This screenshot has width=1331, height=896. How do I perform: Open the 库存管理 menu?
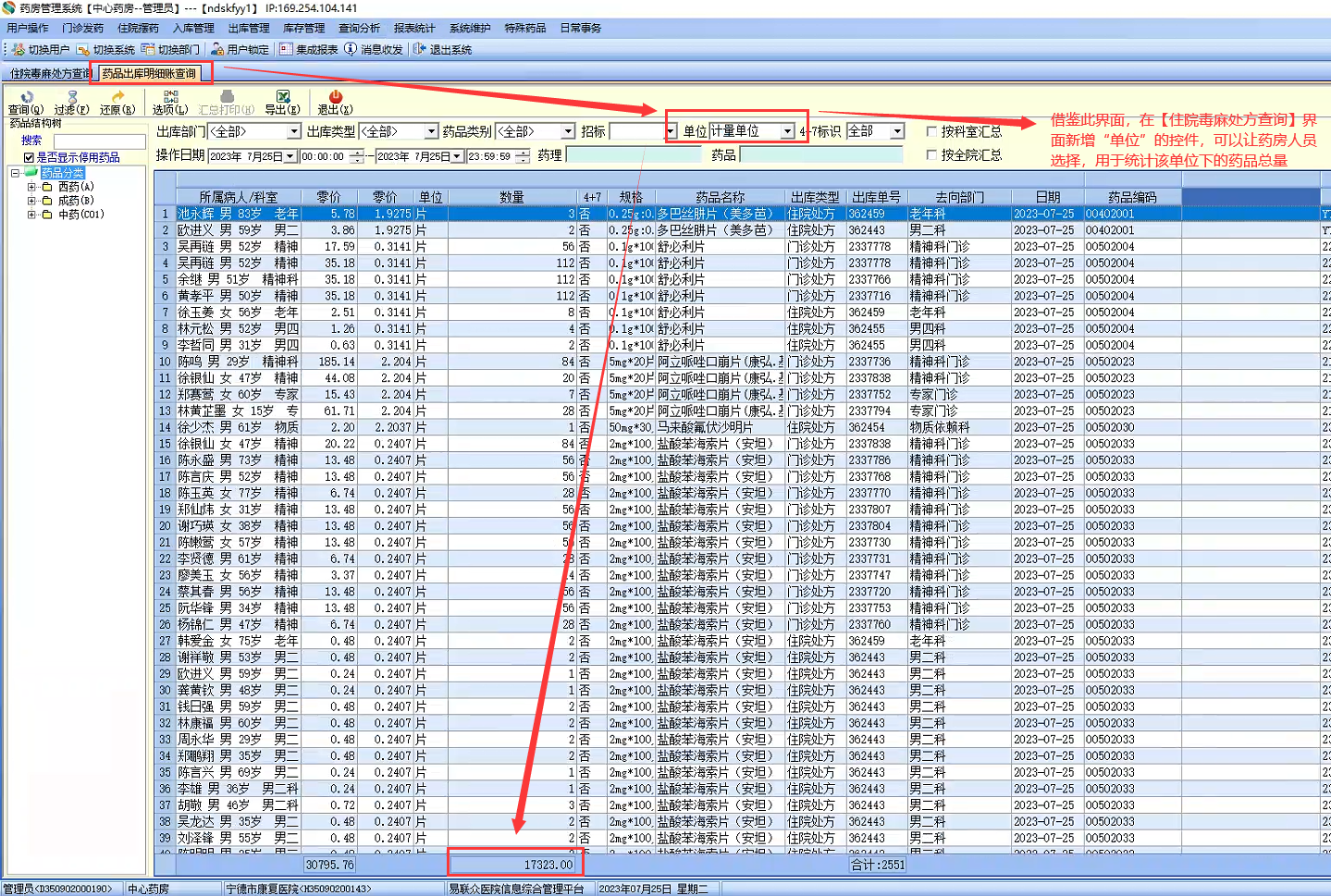(303, 28)
